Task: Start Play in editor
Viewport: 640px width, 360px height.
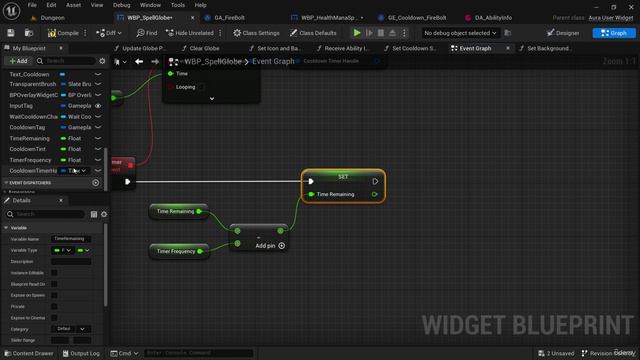Action: (x=357, y=33)
